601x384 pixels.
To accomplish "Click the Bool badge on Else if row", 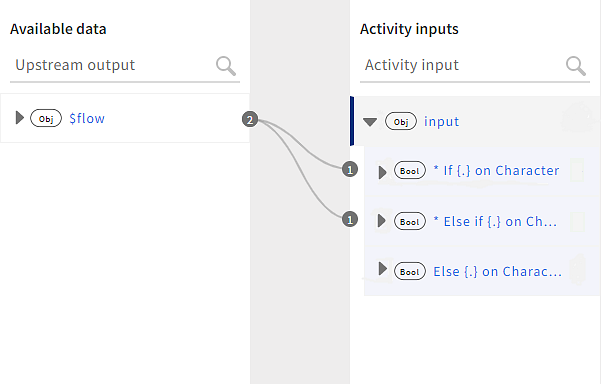I will [410, 222].
